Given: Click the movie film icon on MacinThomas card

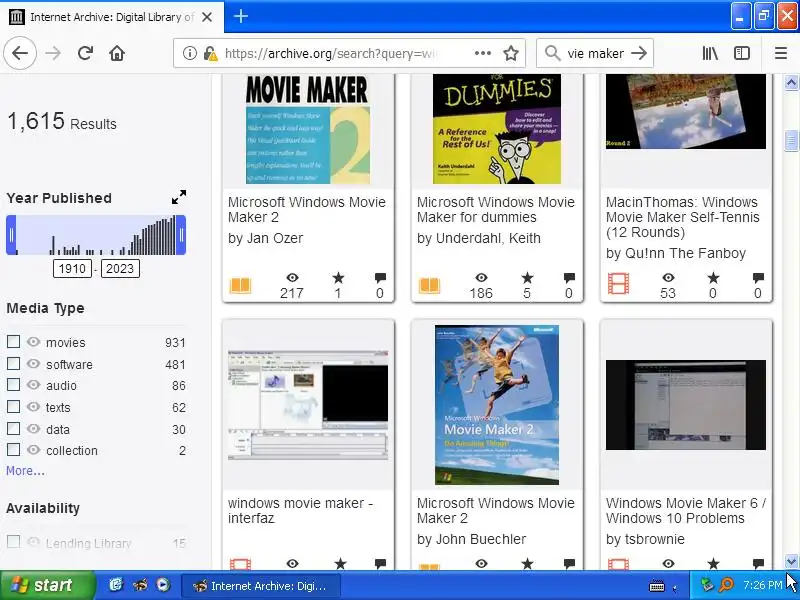Looking at the screenshot, I should click(x=618, y=284).
